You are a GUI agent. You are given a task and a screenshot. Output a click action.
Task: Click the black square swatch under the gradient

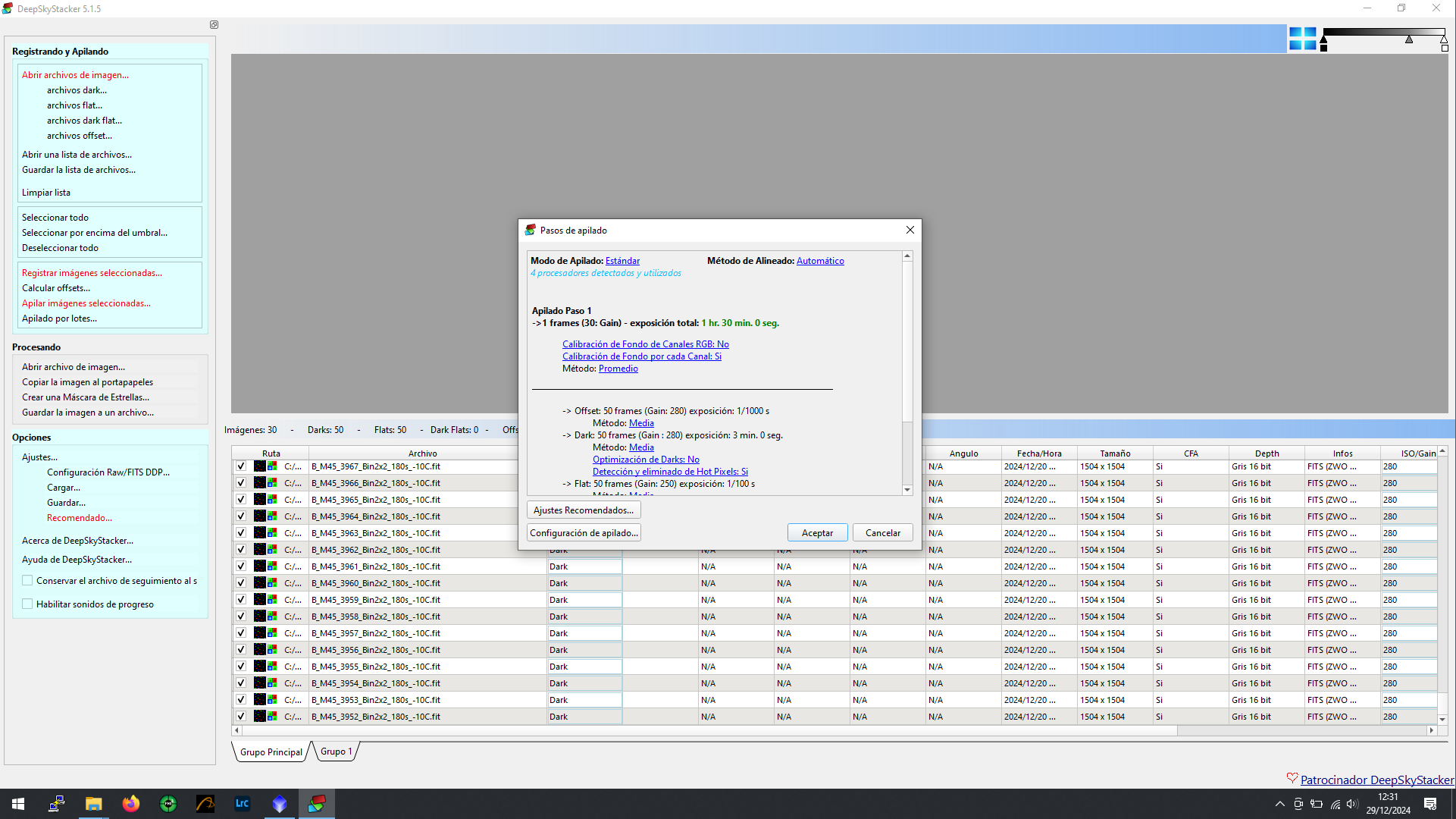(x=1323, y=48)
